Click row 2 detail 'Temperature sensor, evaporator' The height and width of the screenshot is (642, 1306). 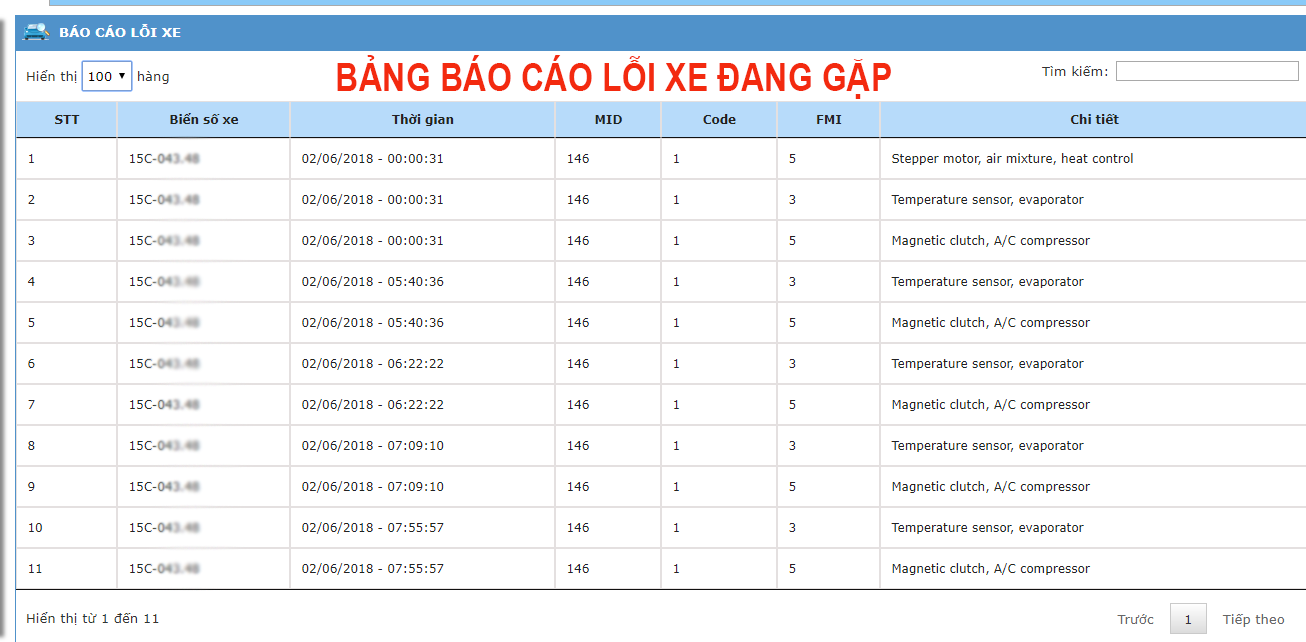(x=987, y=200)
